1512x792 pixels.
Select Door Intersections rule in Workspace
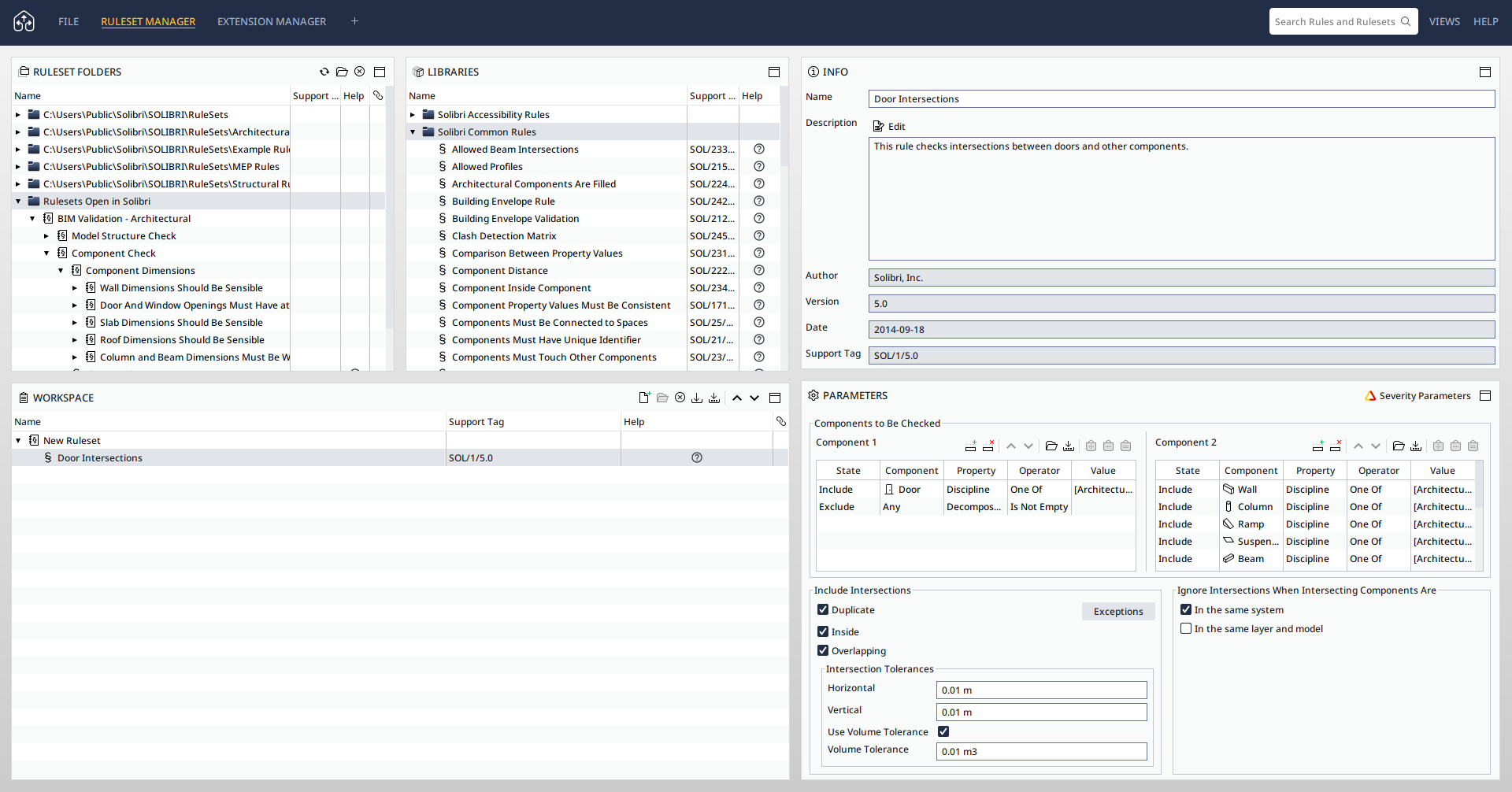400,457
